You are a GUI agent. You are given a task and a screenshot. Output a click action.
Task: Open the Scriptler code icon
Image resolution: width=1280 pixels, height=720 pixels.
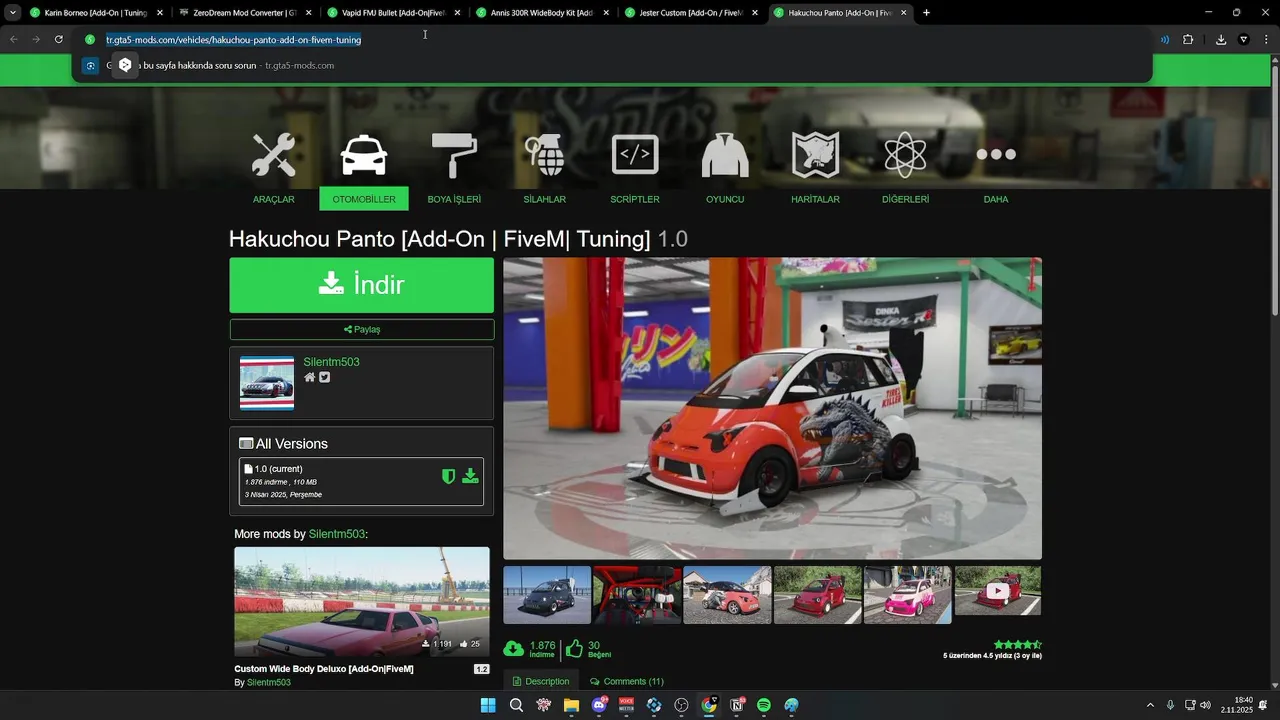coord(635,155)
